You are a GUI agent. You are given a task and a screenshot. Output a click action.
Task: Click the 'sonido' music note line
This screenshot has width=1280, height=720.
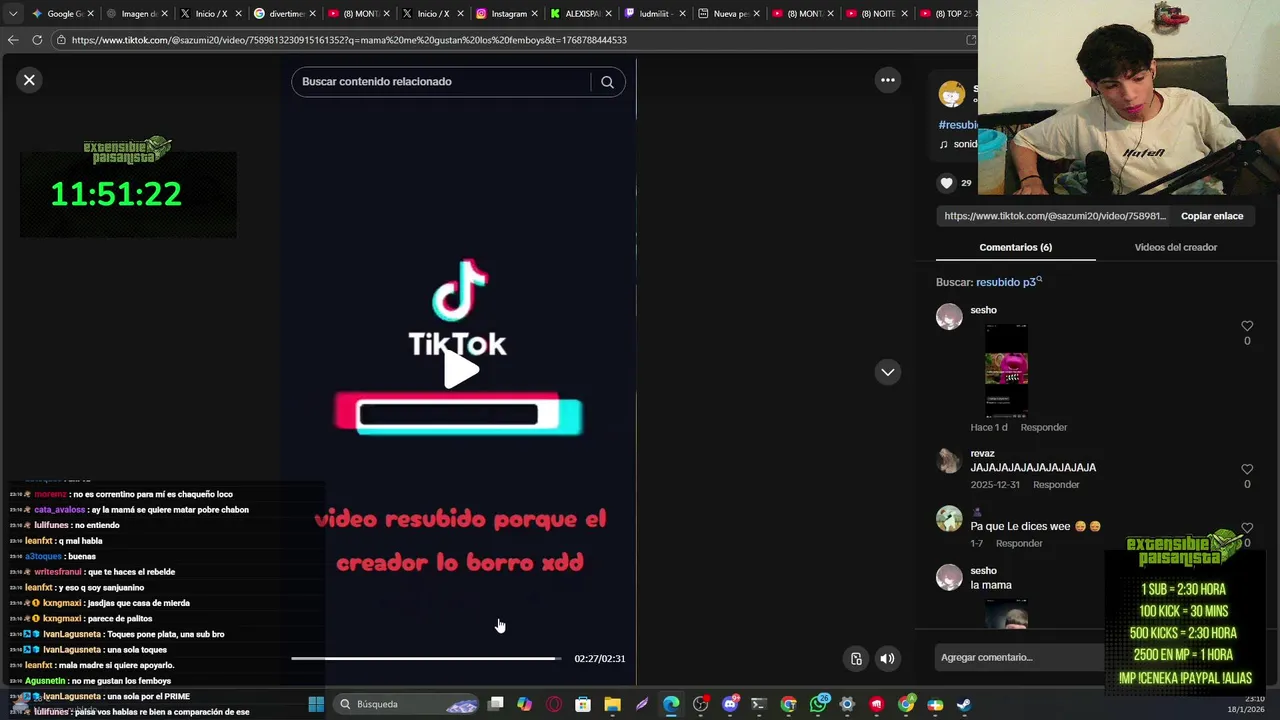click(x=958, y=144)
